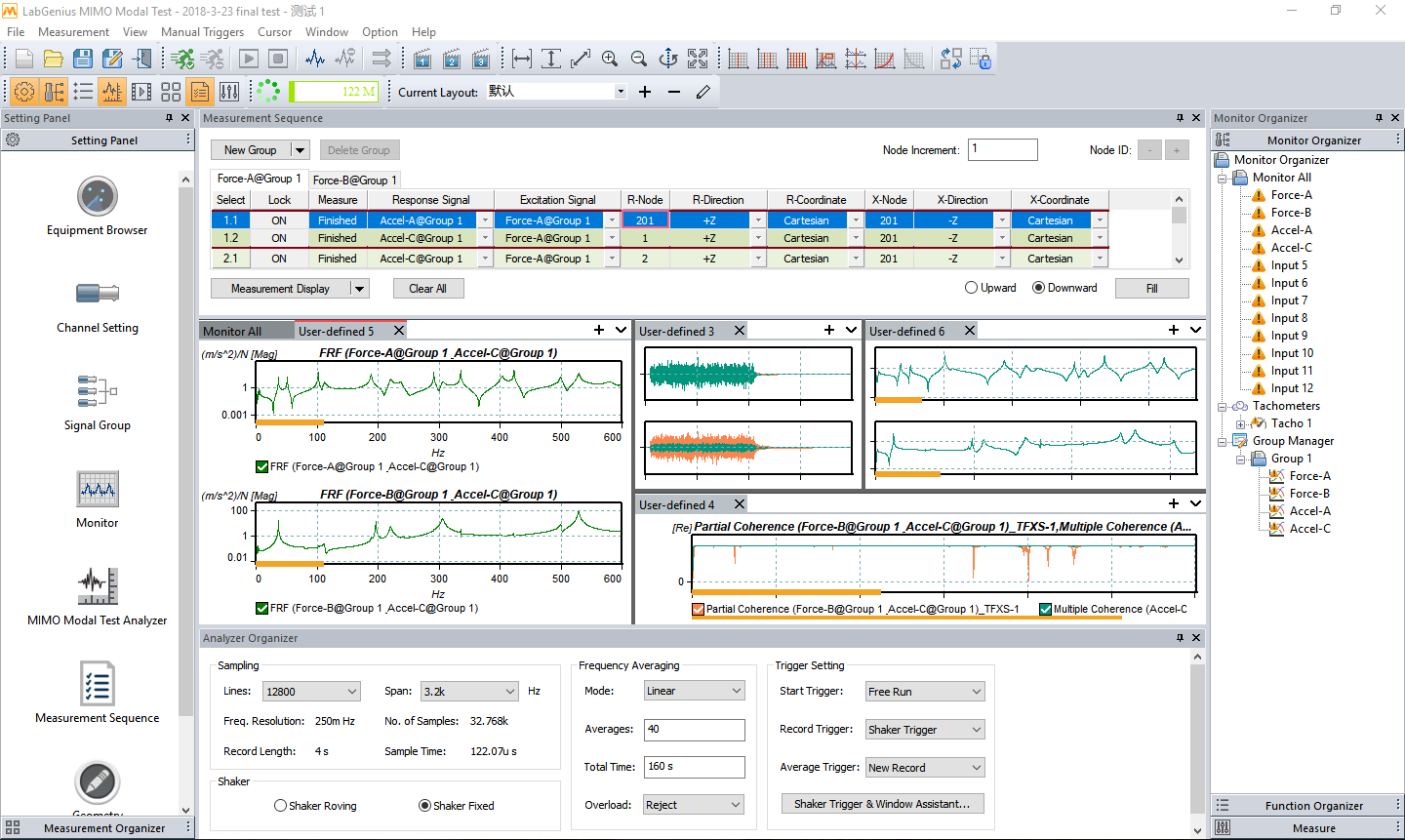Toggle the gear Setting Panel toolbar icon

pyautogui.click(x=24, y=92)
